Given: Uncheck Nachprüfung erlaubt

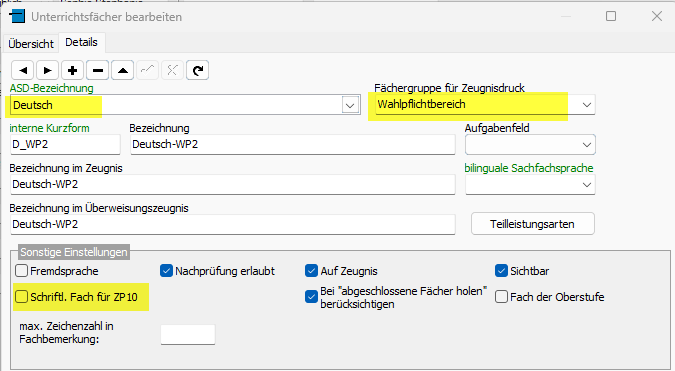Looking at the screenshot, I should 166,271.
